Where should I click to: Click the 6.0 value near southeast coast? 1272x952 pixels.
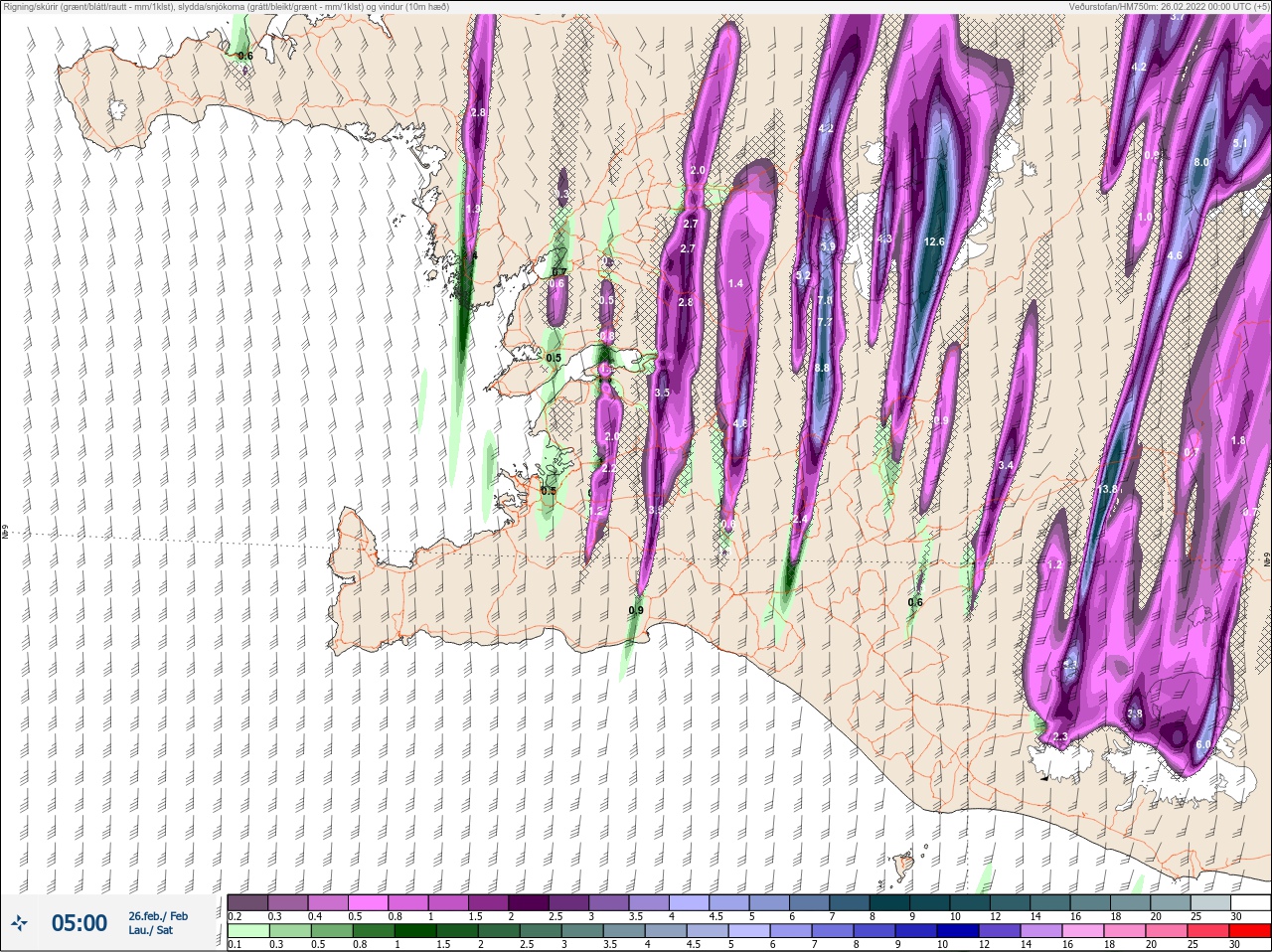point(1202,744)
